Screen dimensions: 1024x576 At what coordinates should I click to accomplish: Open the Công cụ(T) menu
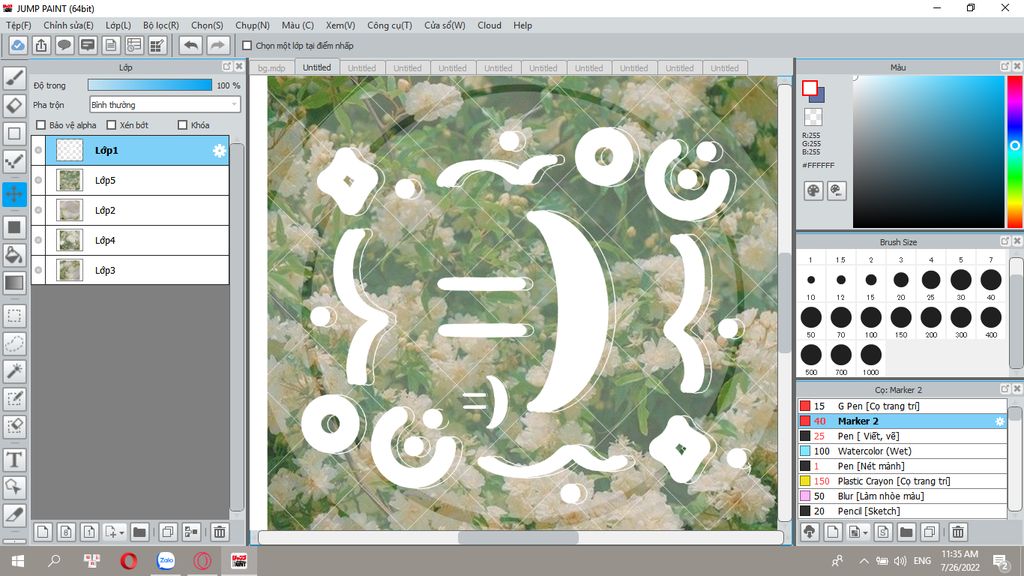[389, 25]
